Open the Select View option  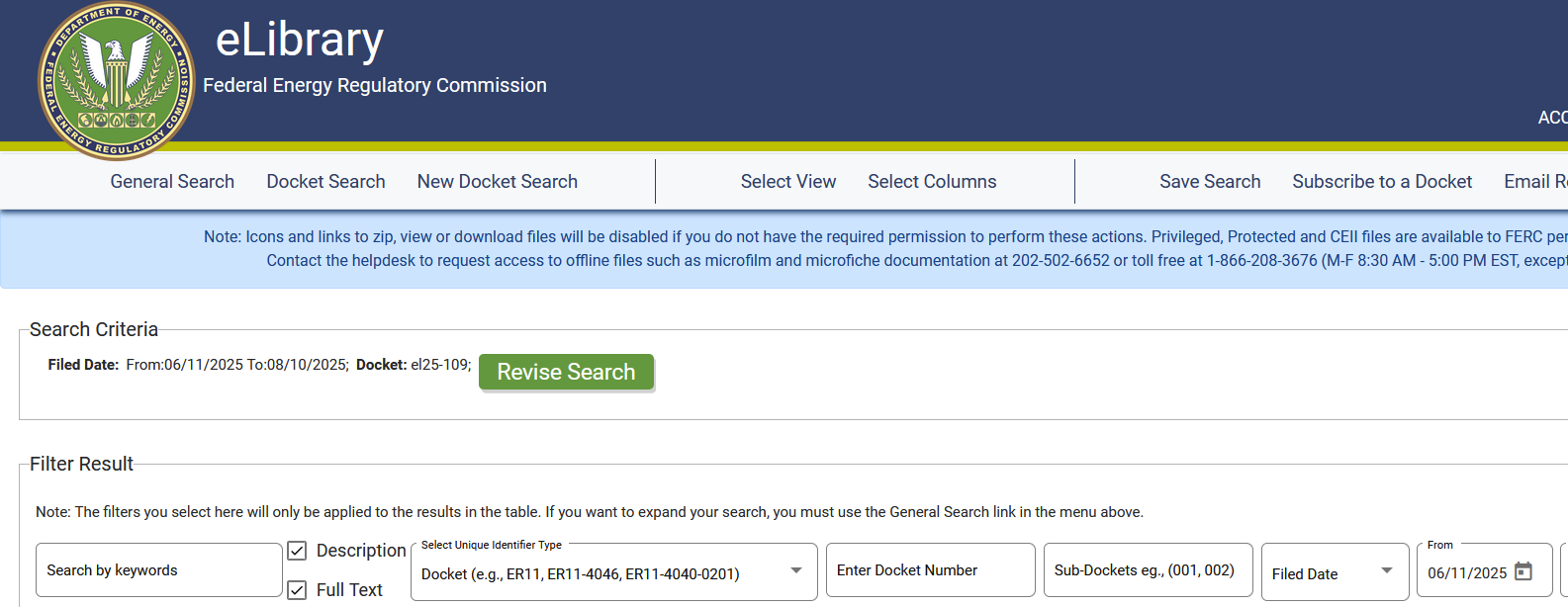[x=787, y=182]
